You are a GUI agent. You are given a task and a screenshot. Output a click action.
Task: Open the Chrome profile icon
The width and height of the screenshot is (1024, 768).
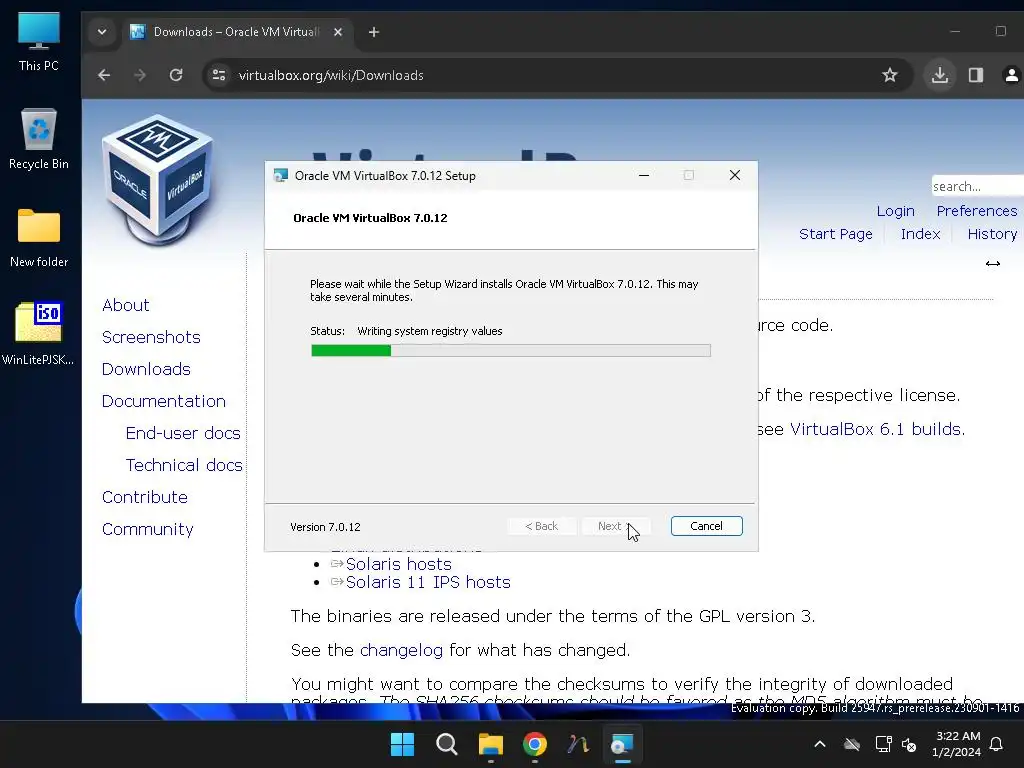(x=1012, y=75)
